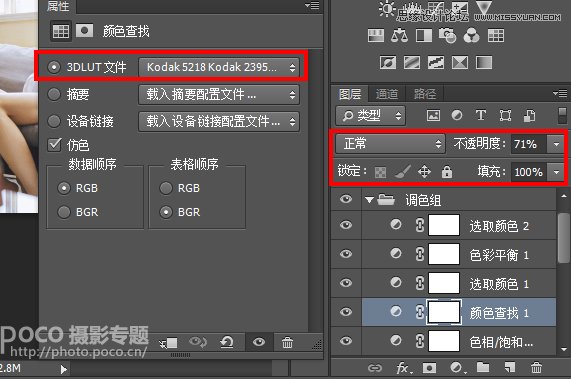The height and width of the screenshot is (379, 571).
Task: Add a Hue/Saturation adjustment icon
Action: [376, 36]
